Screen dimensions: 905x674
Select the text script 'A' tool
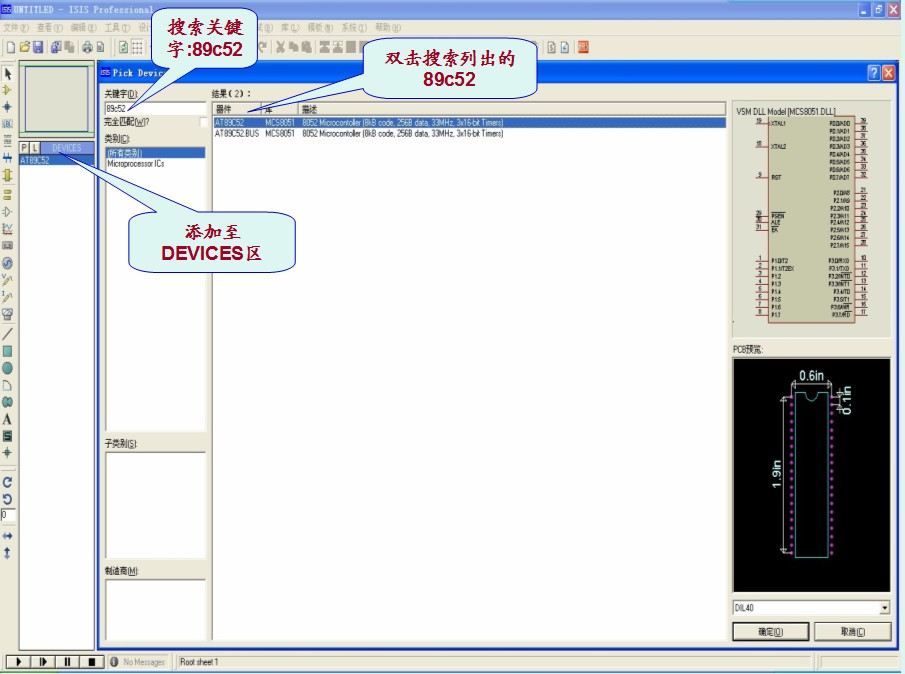8,420
